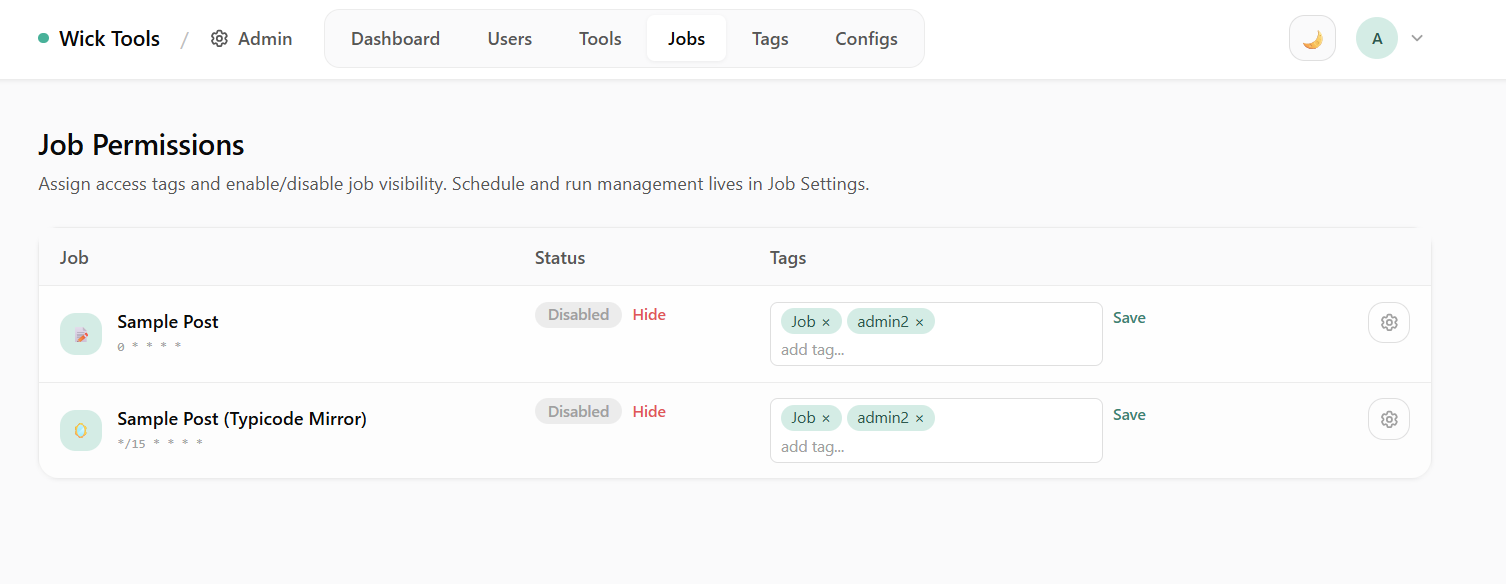This screenshot has width=1506, height=584.
Task: Click the Sample Post job icon
Action: 81,334
